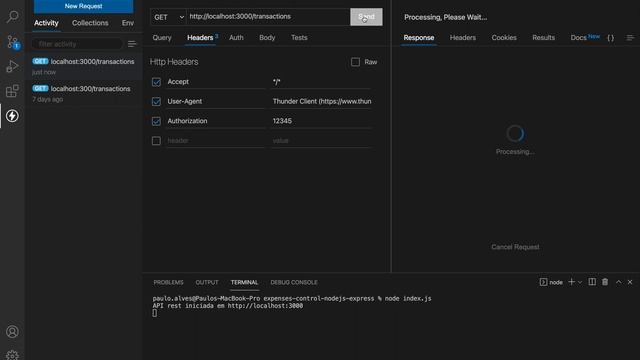
Task: Open Cookies tab
Action: [504, 38]
